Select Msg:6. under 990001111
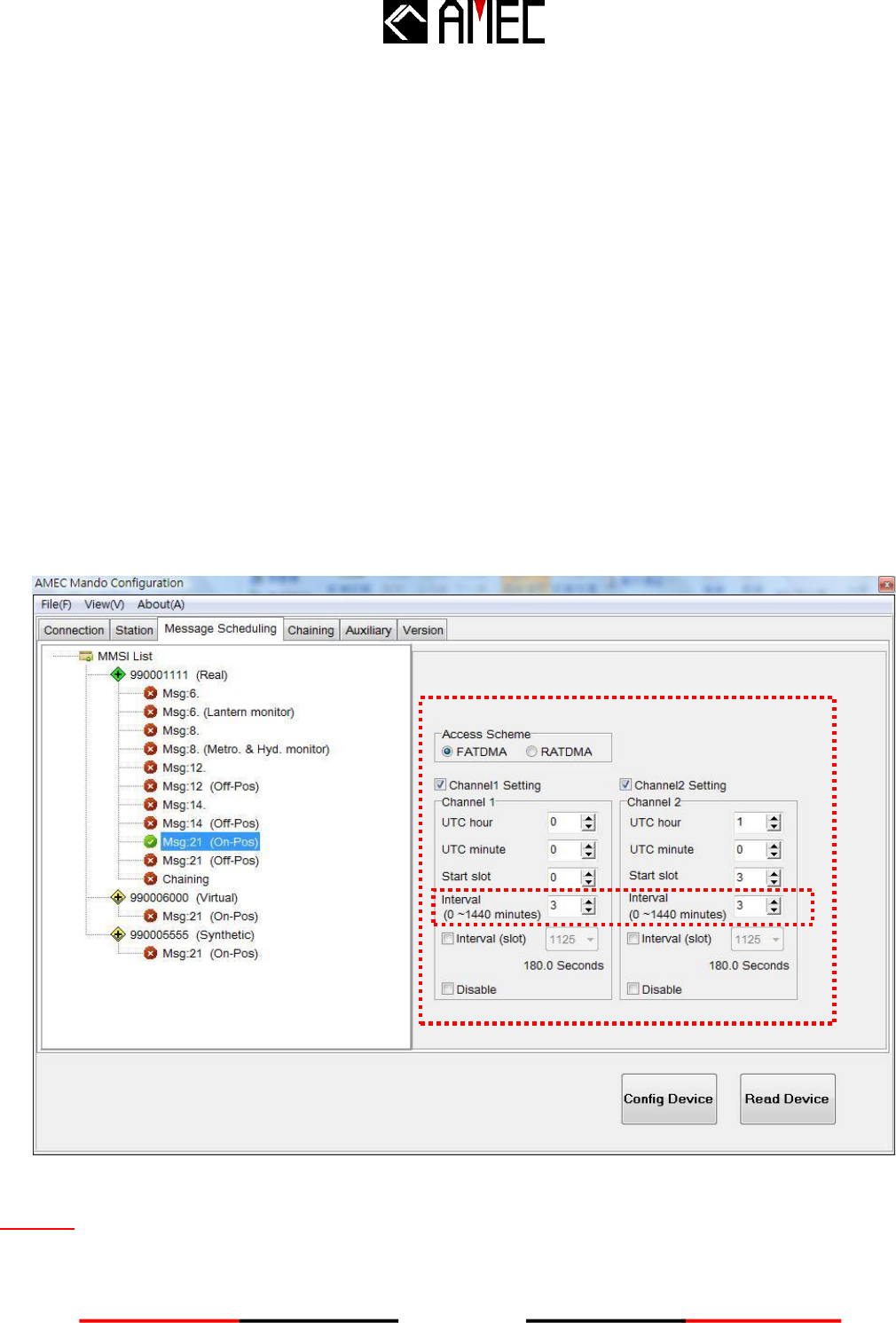 tap(180, 693)
